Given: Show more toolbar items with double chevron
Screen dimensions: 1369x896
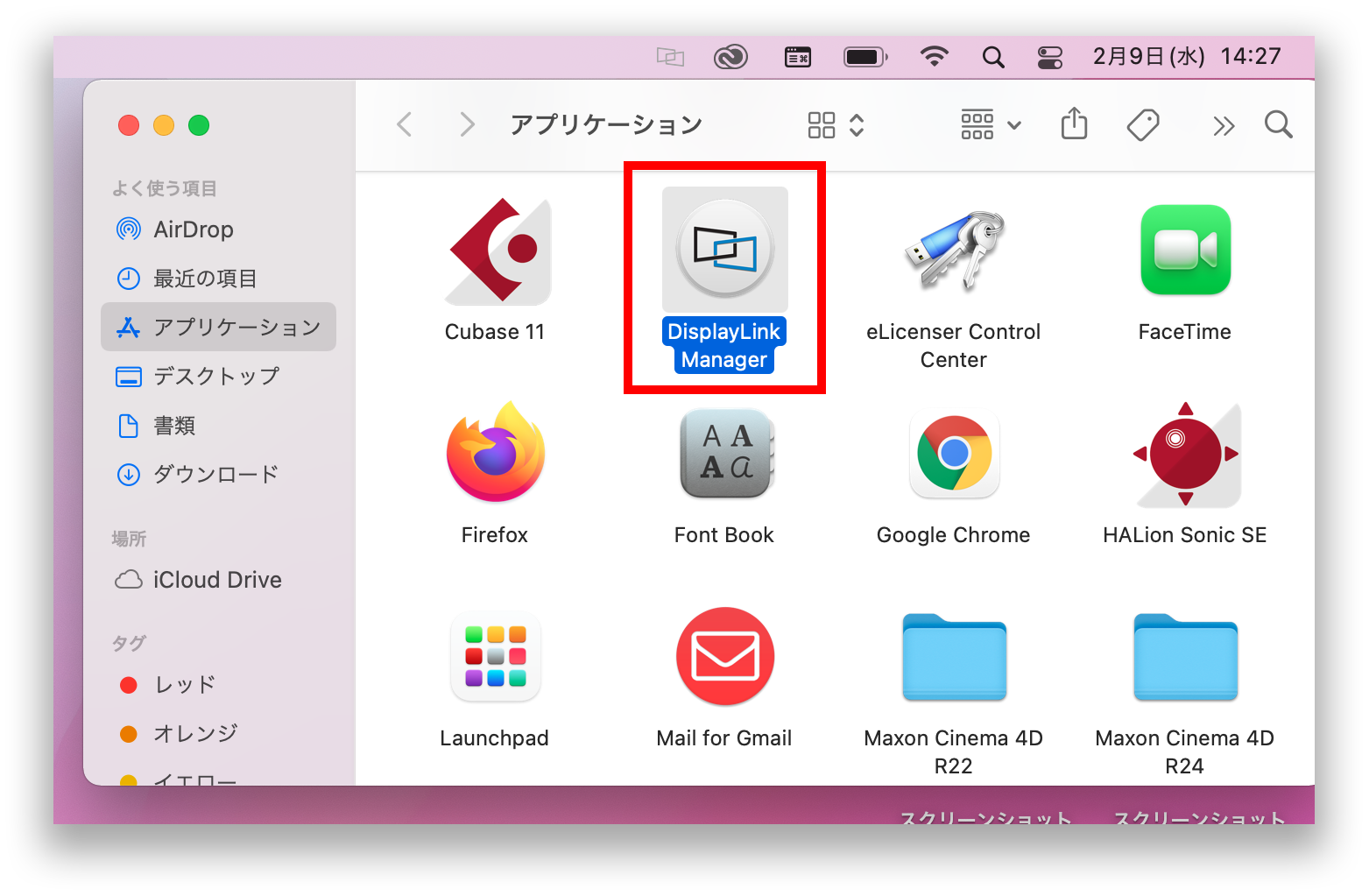Looking at the screenshot, I should tap(1224, 126).
